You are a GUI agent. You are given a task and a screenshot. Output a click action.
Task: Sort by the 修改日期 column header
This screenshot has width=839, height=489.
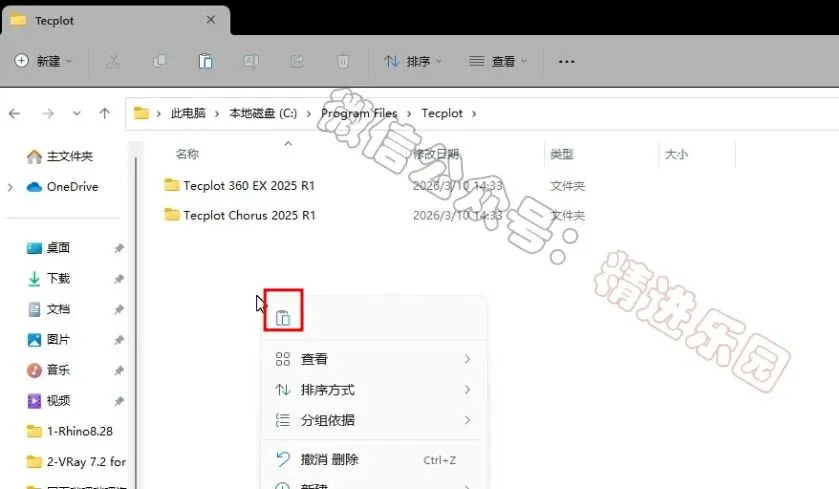point(436,154)
